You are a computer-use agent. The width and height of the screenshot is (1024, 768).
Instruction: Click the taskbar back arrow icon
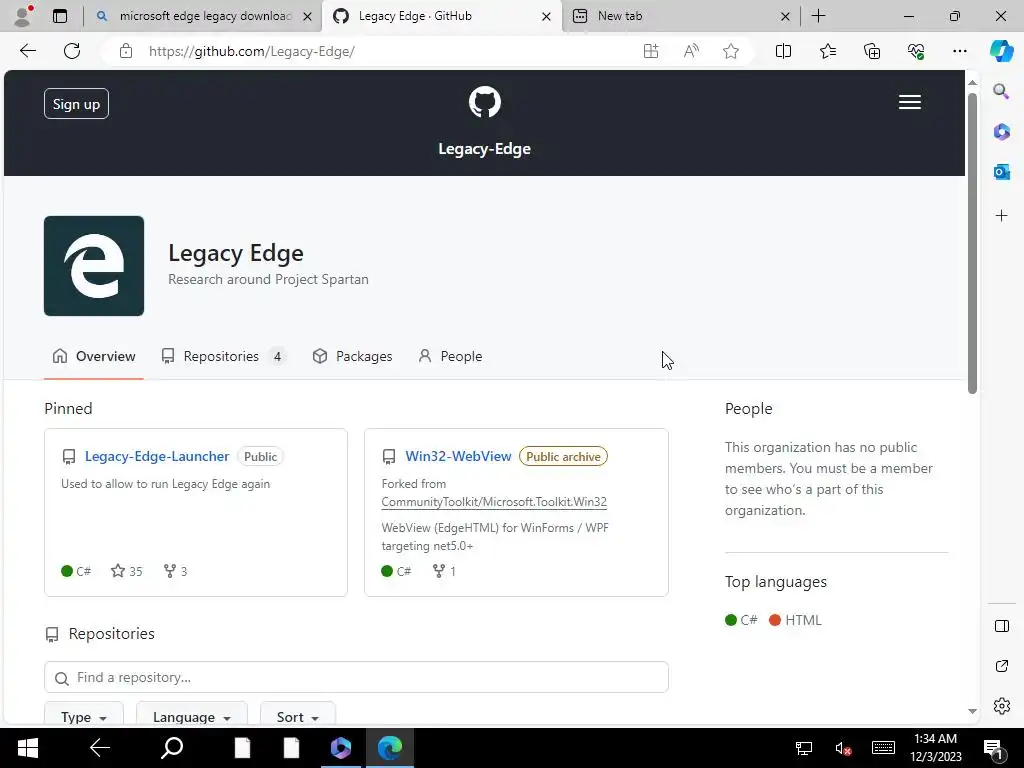(100, 748)
